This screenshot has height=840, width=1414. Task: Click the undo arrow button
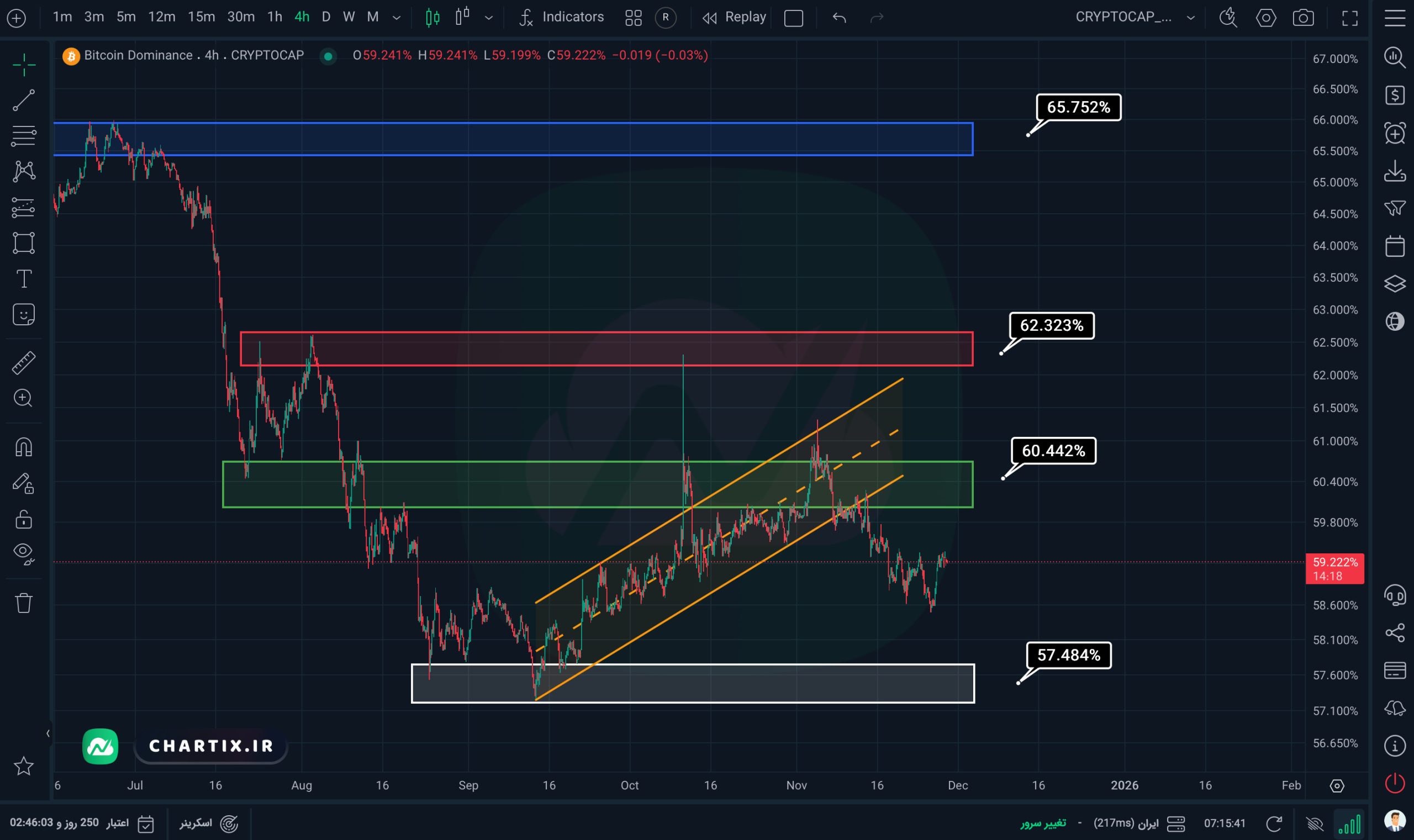point(839,18)
